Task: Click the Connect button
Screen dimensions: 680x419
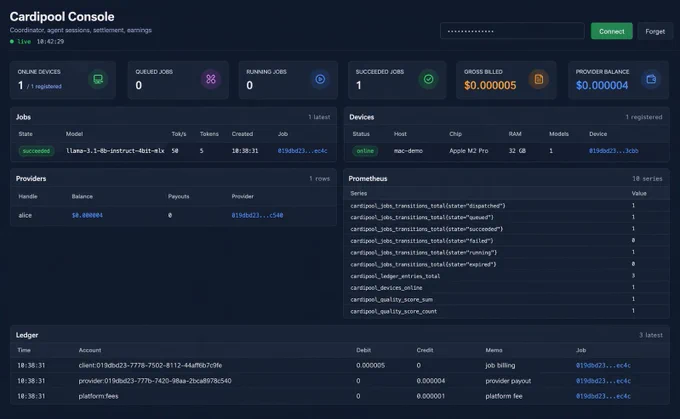Action: coord(611,31)
